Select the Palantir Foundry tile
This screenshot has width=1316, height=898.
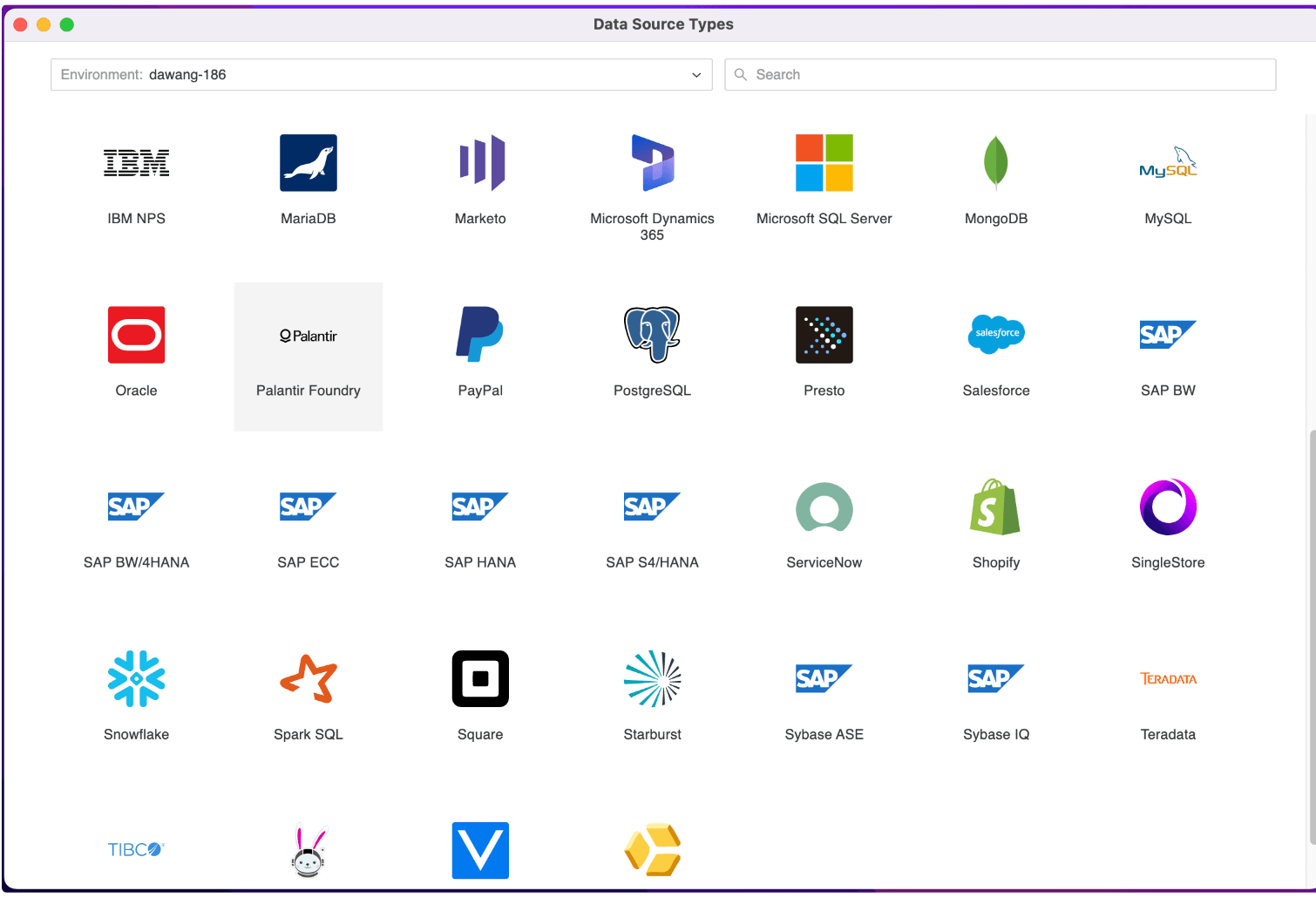coord(308,357)
